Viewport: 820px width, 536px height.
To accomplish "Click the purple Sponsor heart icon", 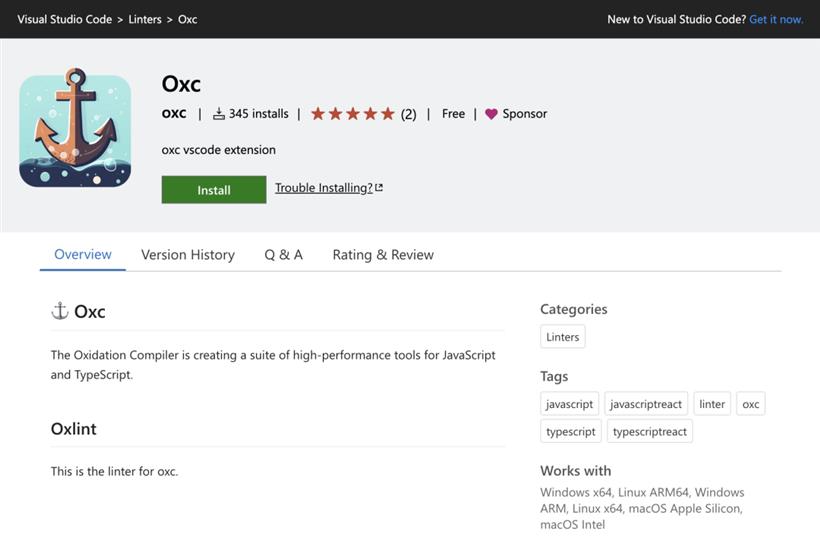I will [491, 113].
